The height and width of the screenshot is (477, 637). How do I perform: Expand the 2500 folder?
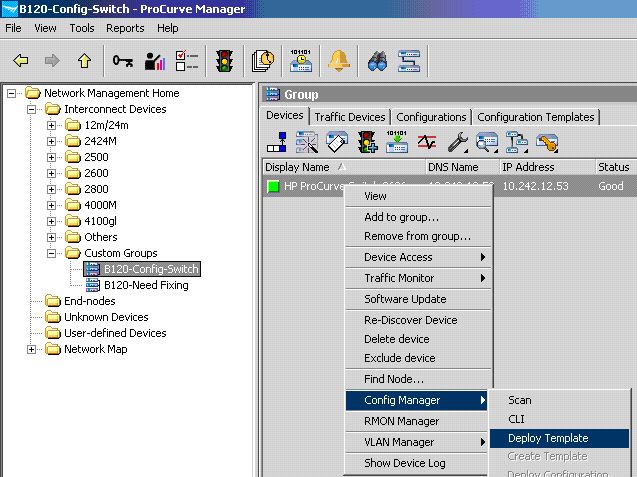pyautogui.click(x=51, y=157)
